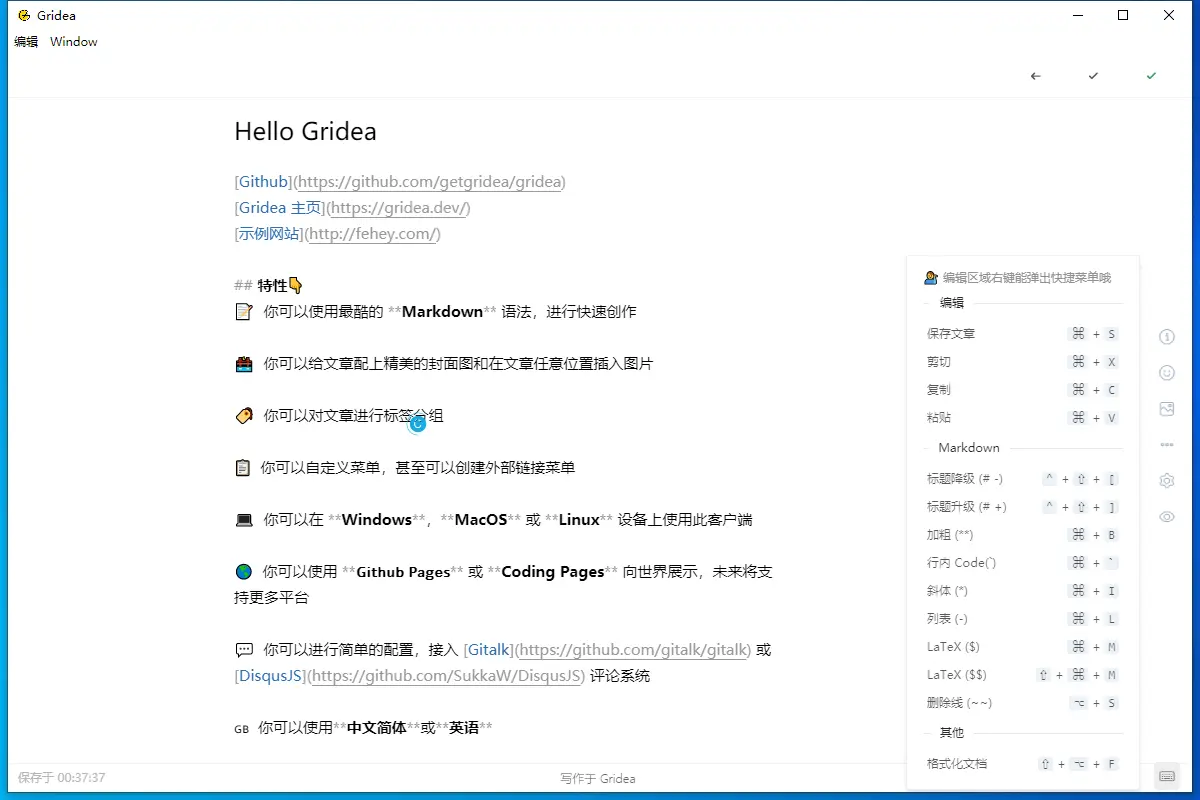Go back using the left arrow icon
This screenshot has height=800, width=1200.
pos(1035,76)
